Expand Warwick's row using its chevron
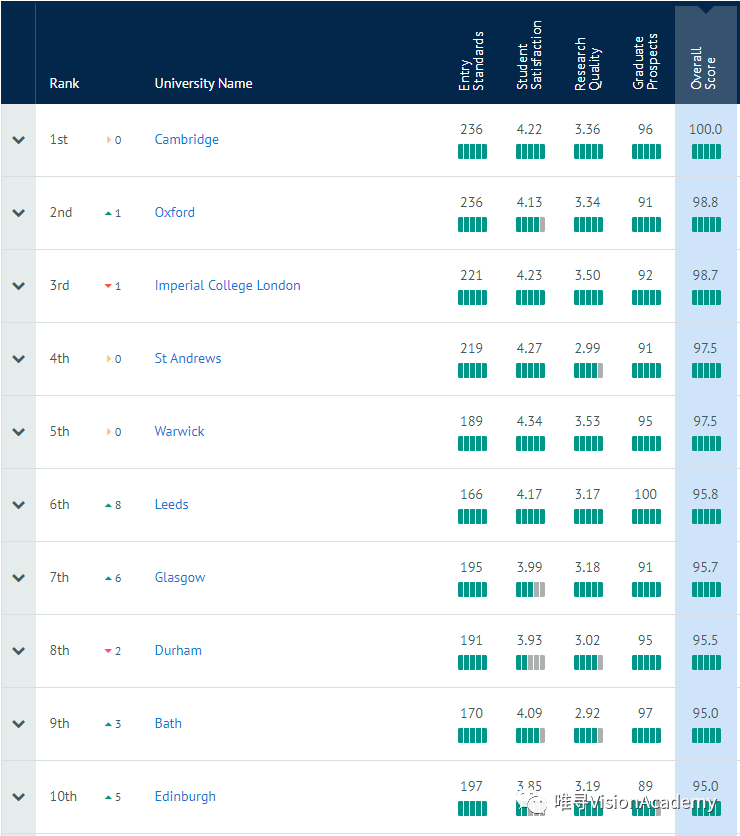This screenshot has width=740, height=836. (x=18, y=431)
